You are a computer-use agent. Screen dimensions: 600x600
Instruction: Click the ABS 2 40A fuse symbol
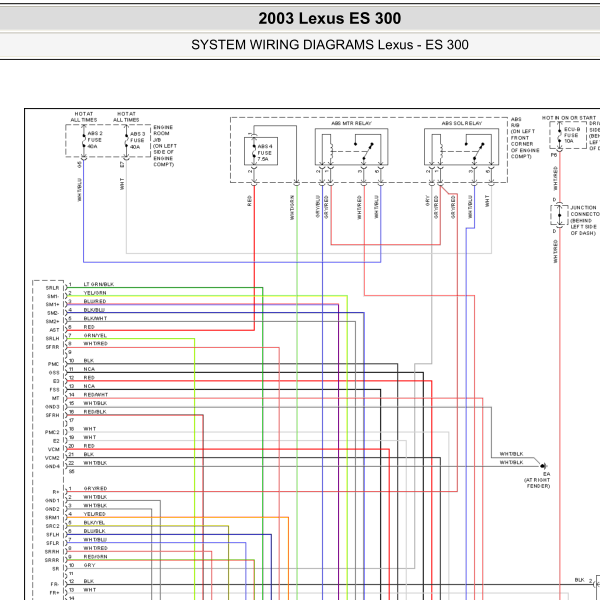(84, 140)
